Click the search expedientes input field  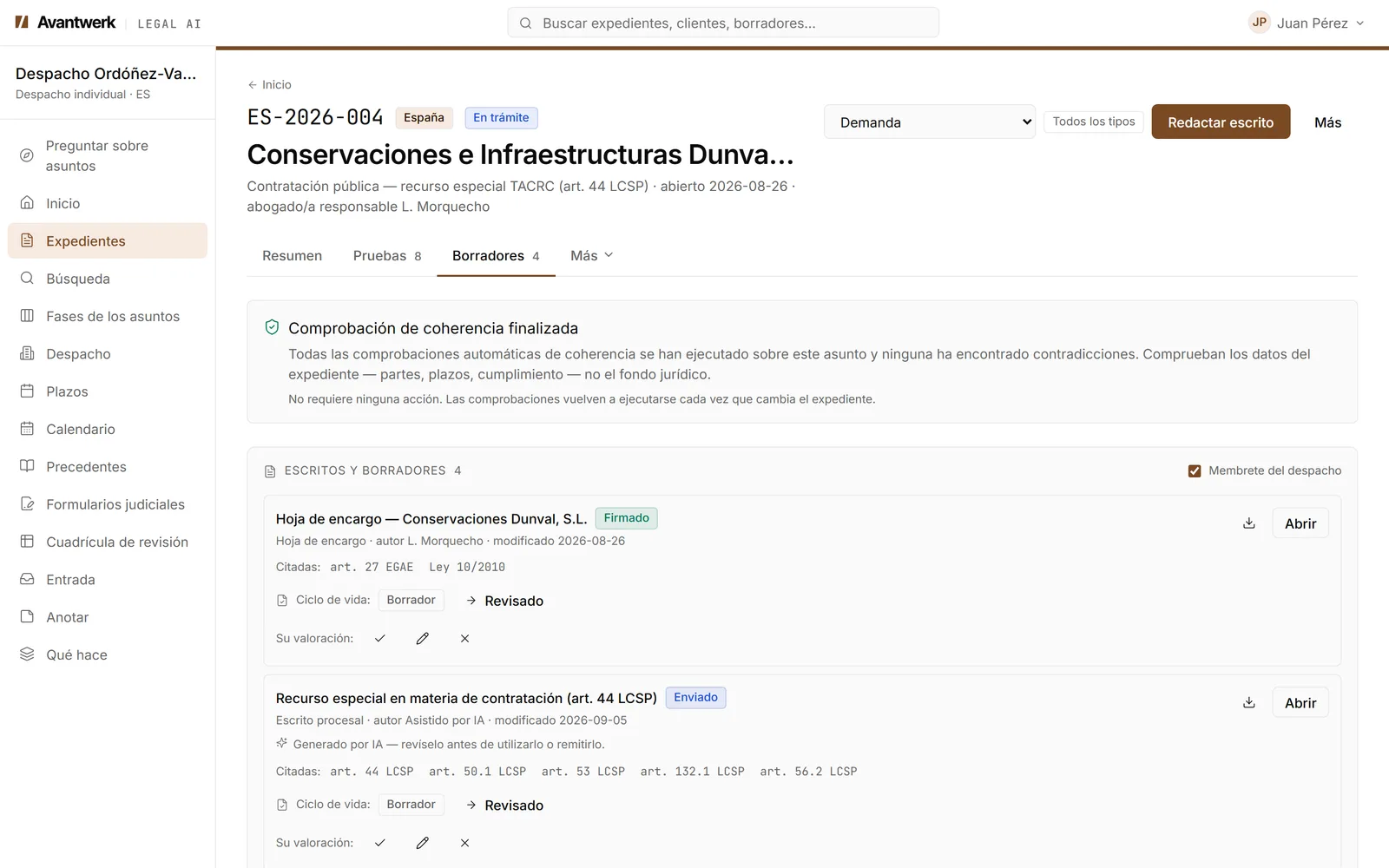tap(723, 23)
